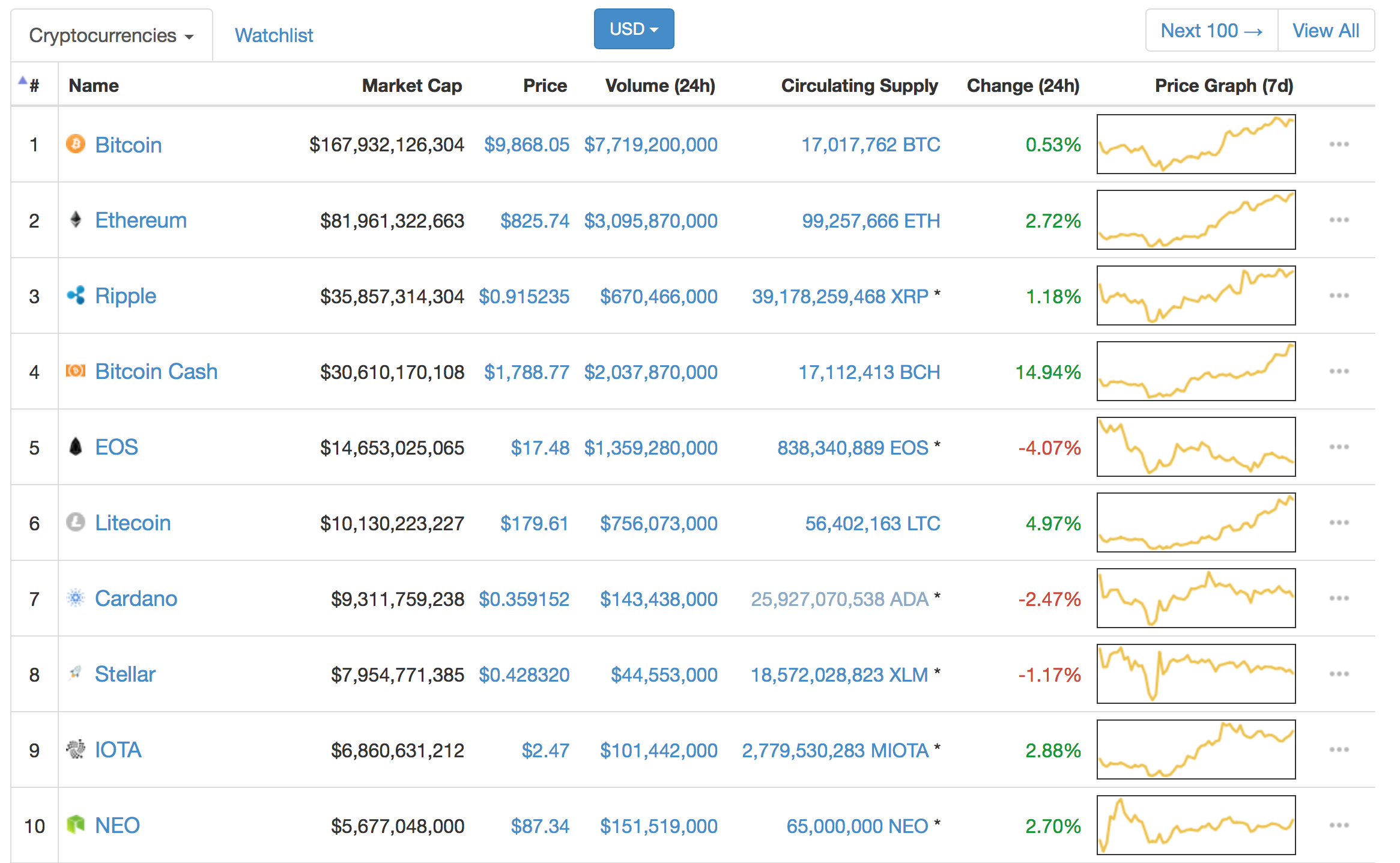Open the three-dot menu for Bitcoin row
1400x863 pixels.
point(1339,144)
